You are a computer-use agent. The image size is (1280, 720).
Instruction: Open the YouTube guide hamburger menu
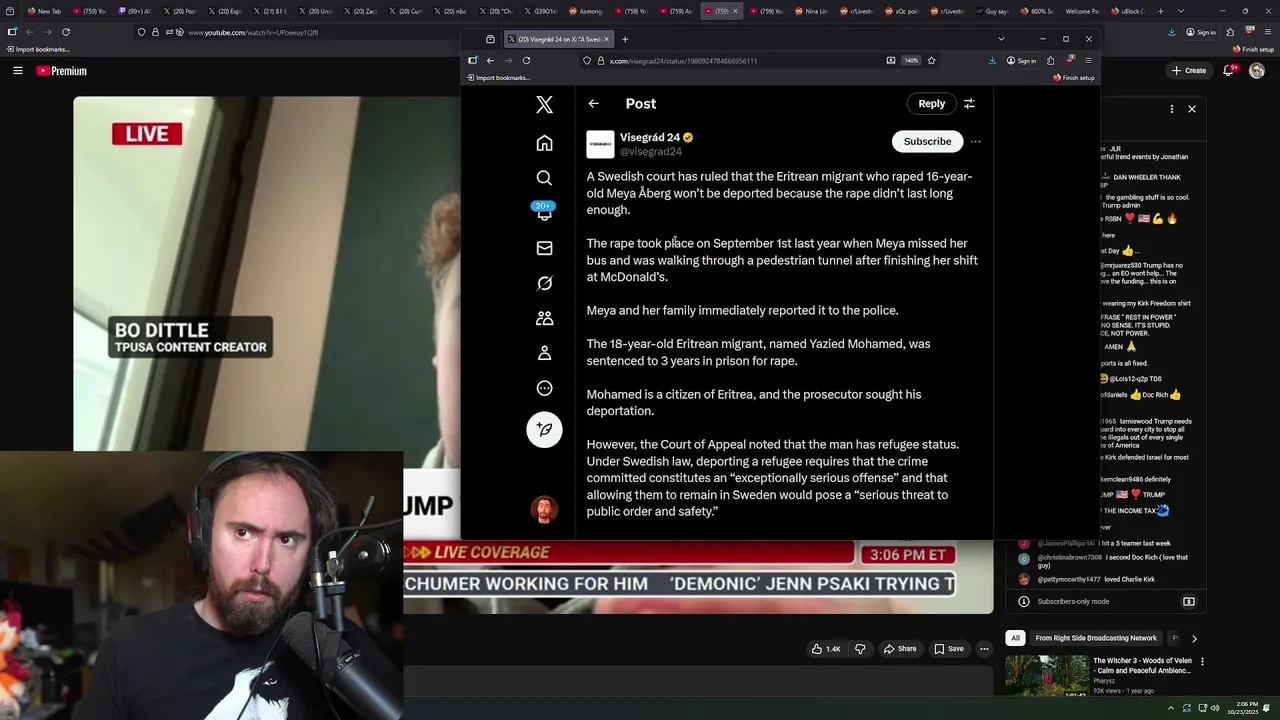[18, 71]
